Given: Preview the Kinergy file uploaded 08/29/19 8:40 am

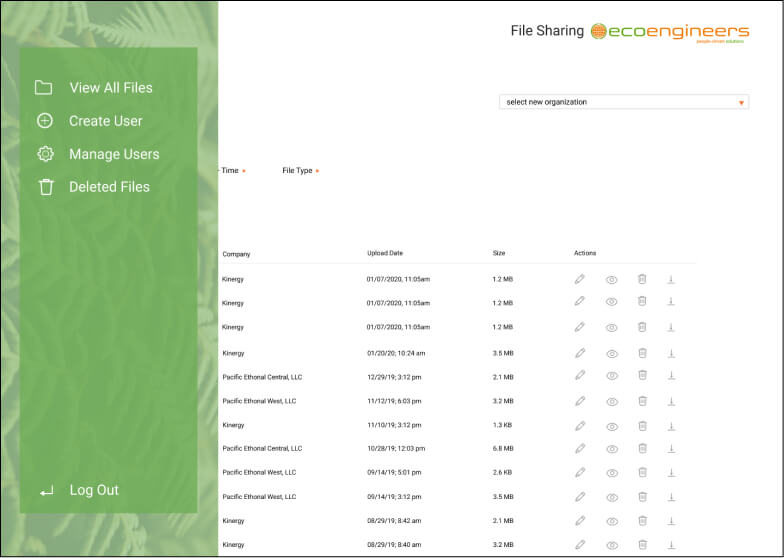Looking at the screenshot, I should click(x=612, y=545).
